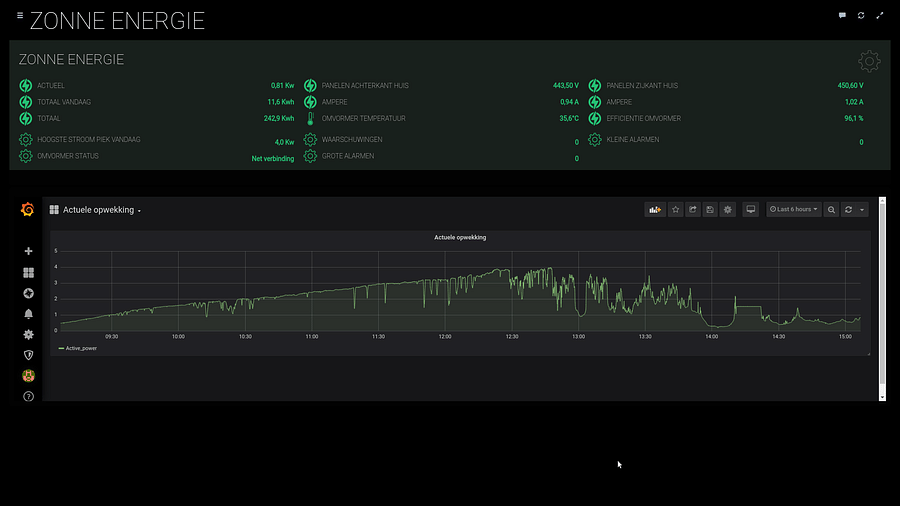Click the plus Create icon in sidebar

pyautogui.click(x=28, y=251)
